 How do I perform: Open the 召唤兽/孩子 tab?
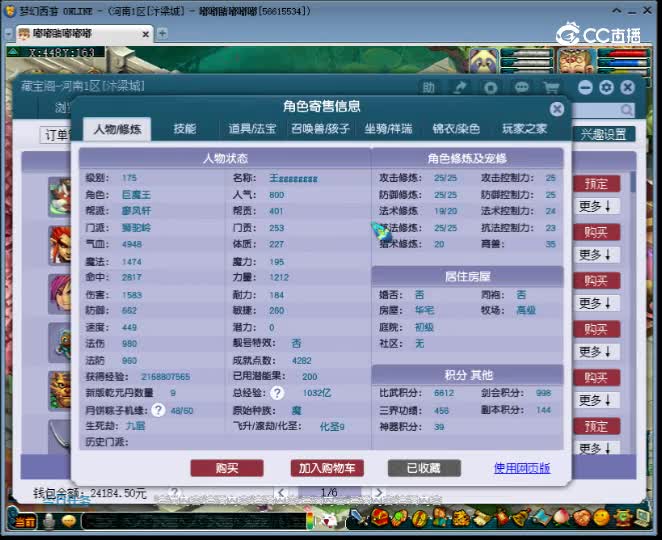click(x=320, y=128)
